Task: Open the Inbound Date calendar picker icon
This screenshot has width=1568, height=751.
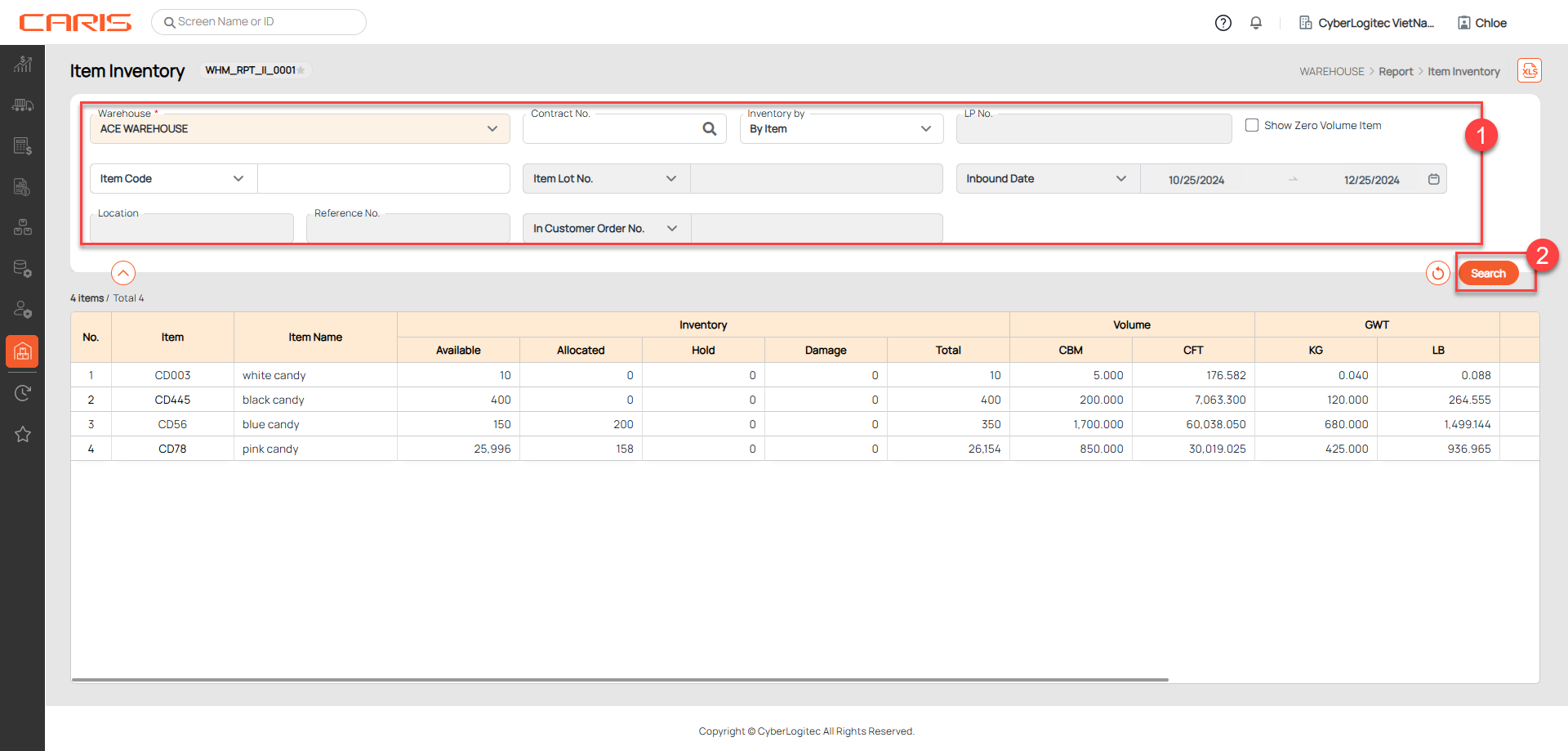Action: [x=1433, y=179]
